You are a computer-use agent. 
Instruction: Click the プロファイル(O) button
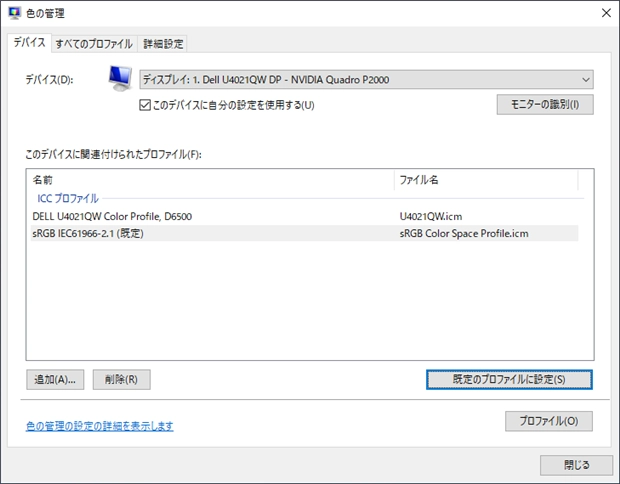(x=548, y=421)
